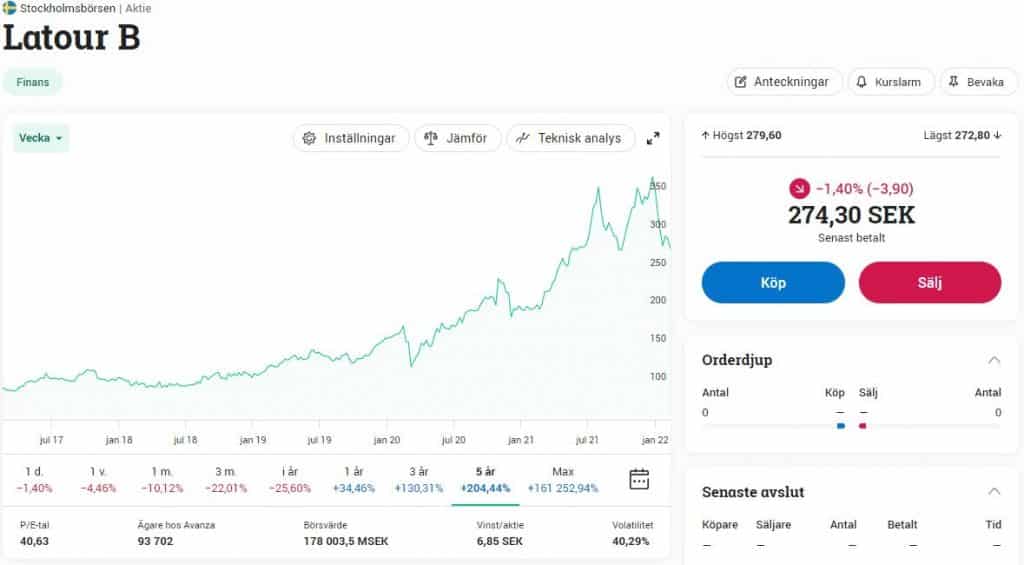
Task: Pin the stock with Bevaka
Action: (x=975, y=82)
